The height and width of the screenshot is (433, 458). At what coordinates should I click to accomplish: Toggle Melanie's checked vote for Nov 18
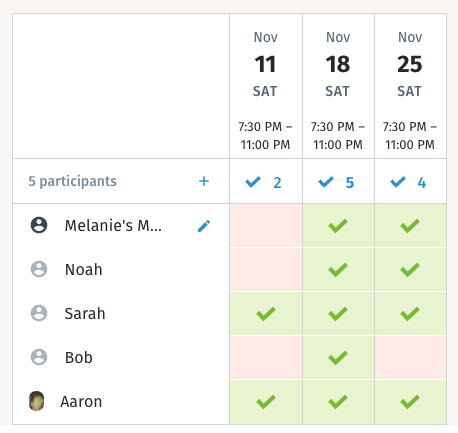338,226
